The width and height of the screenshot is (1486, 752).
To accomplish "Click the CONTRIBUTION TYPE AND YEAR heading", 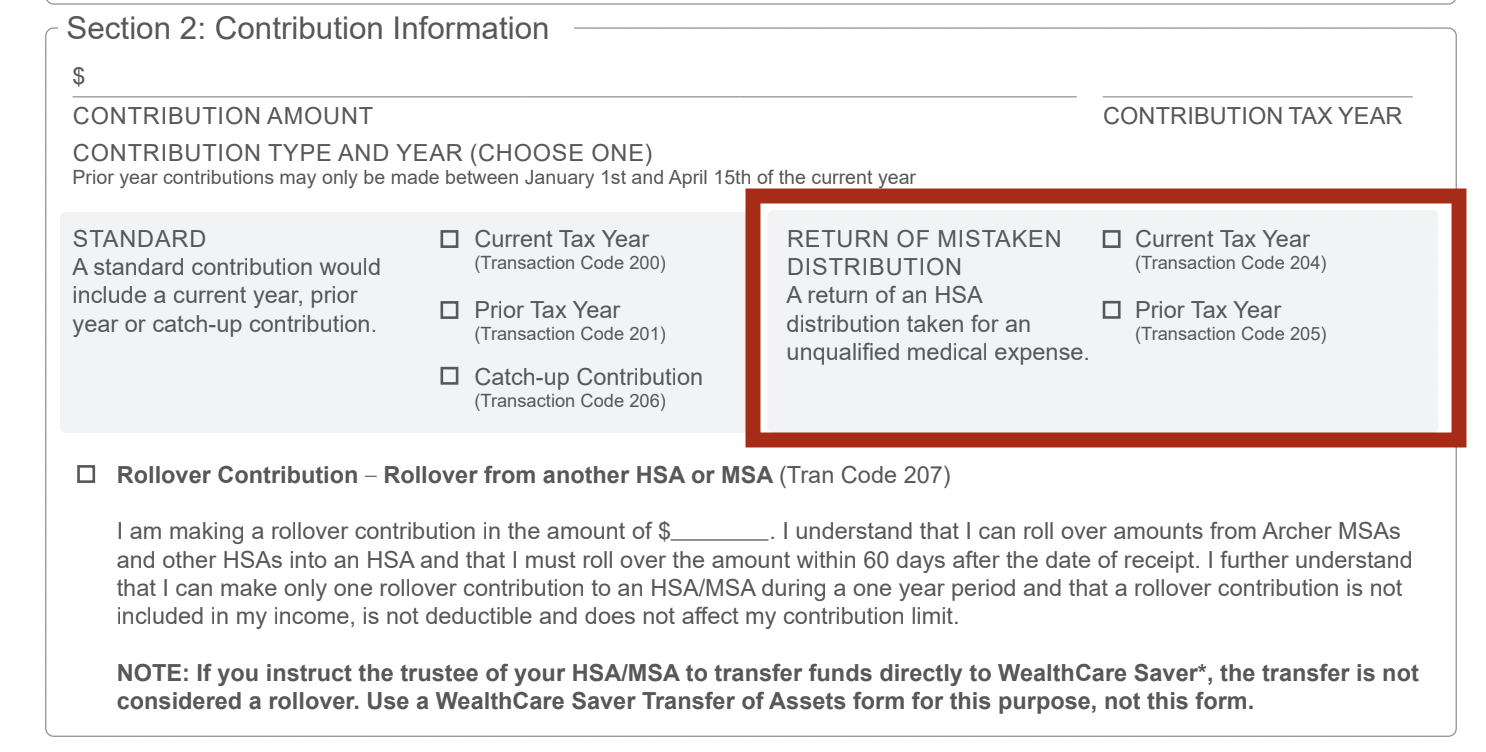I will (362, 154).
